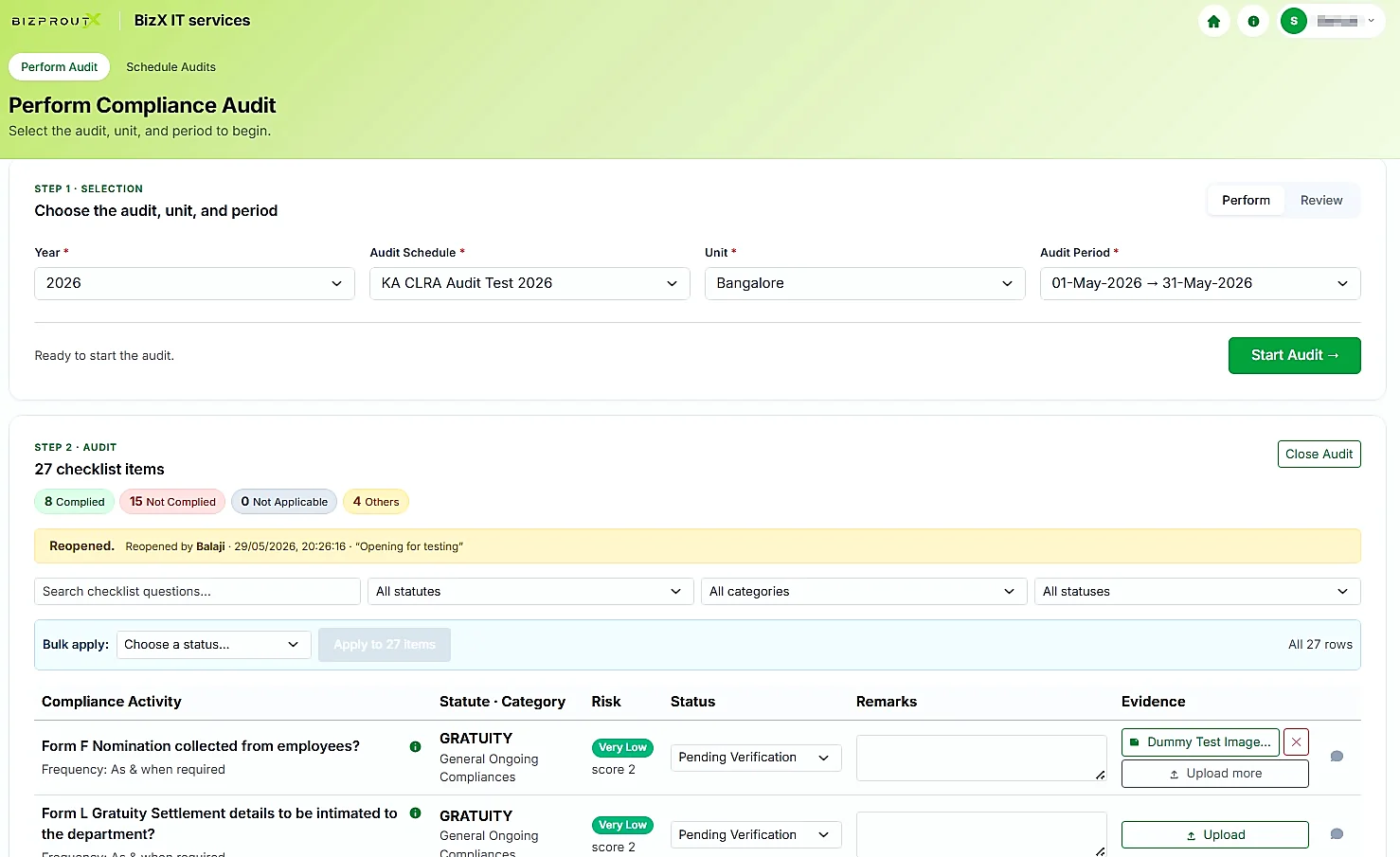The width and height of the screenshot is (1400, 857).
Task: Click remarks box for Form L Gratuity
Action: pos(981,834)
